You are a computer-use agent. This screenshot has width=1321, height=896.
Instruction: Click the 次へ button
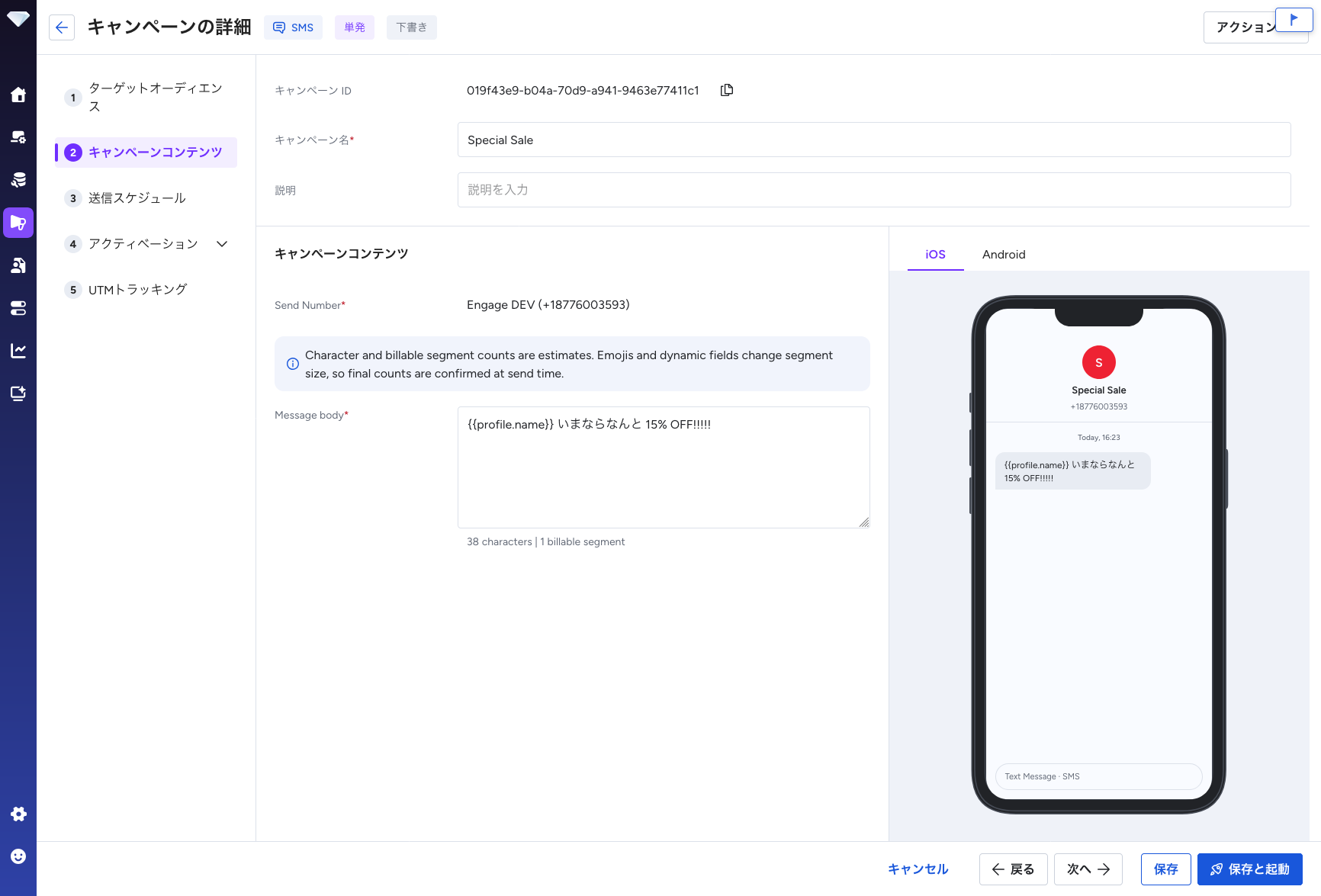(1088, 869)
